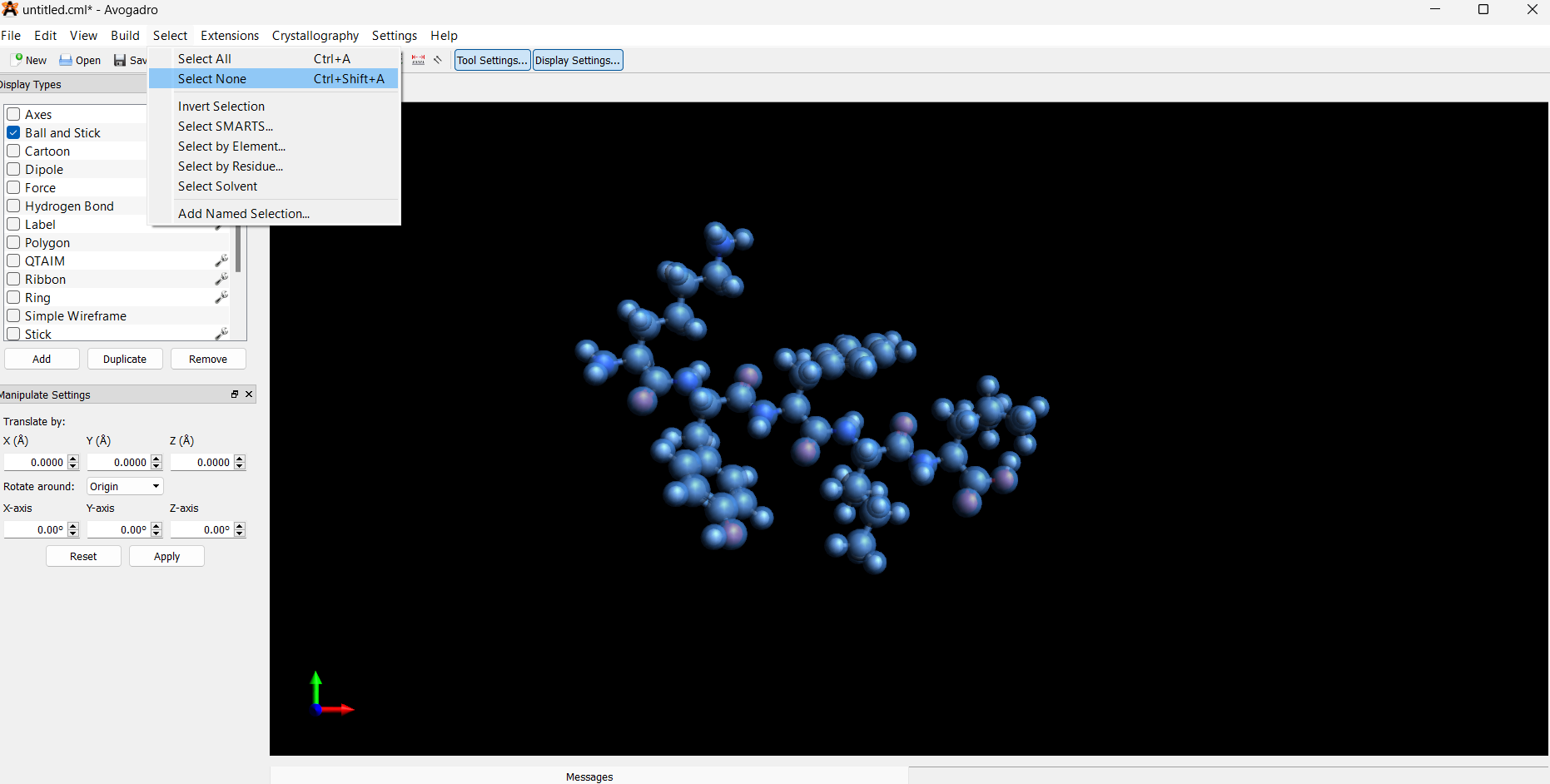
Task: Decrease the Z-axis rotation value
Action: click(x=240, y=533)
